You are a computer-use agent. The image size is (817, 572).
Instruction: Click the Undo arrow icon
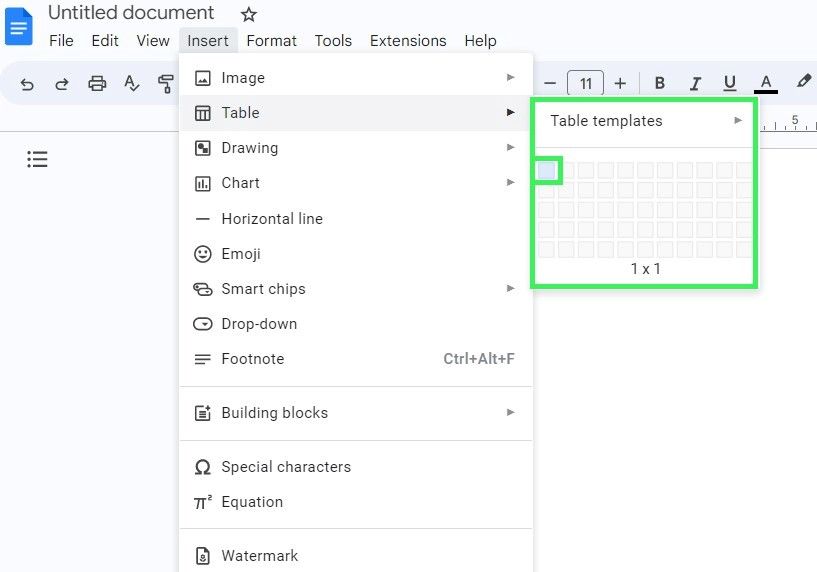[x=27, y=84]
